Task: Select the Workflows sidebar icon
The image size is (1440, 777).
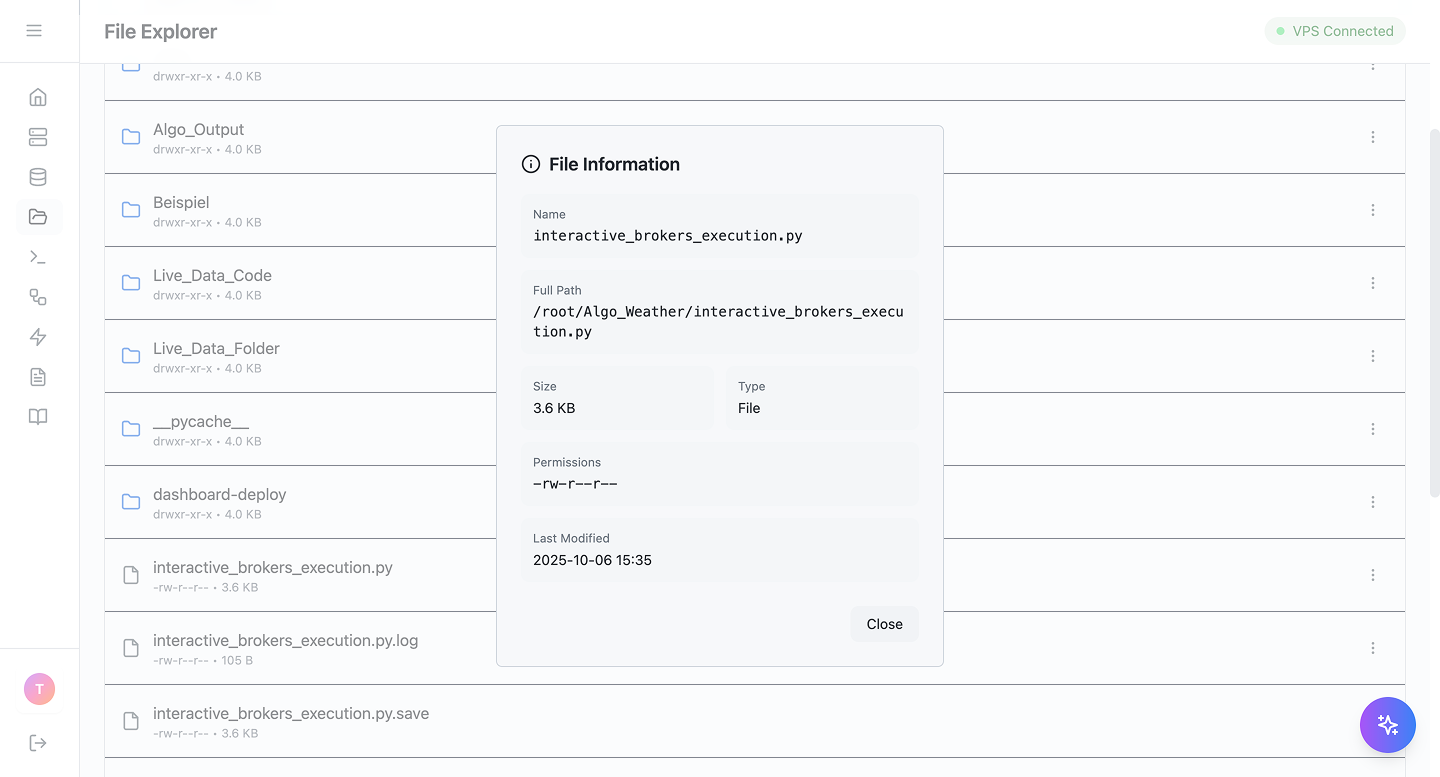Action: [37, 297]
